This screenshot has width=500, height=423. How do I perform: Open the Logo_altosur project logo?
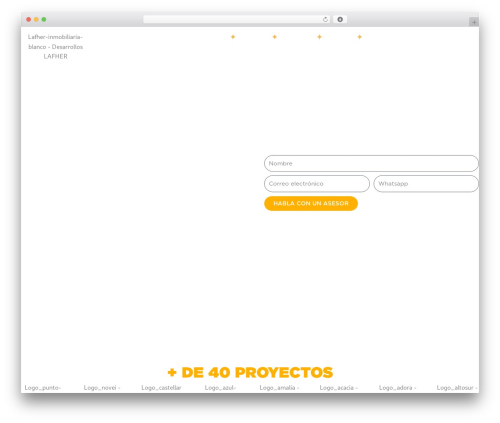coord(457,388)
